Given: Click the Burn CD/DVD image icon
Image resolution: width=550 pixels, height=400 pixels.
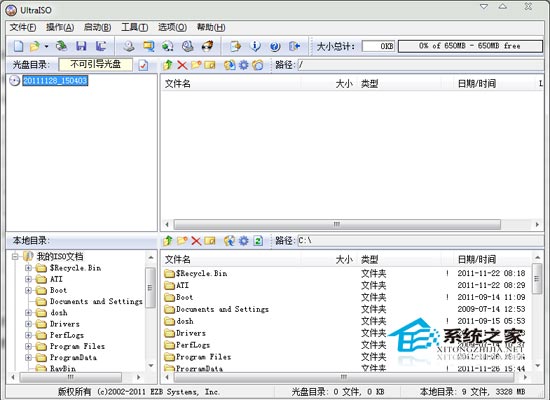Looking at the screenshot, I should pos(208,46).
